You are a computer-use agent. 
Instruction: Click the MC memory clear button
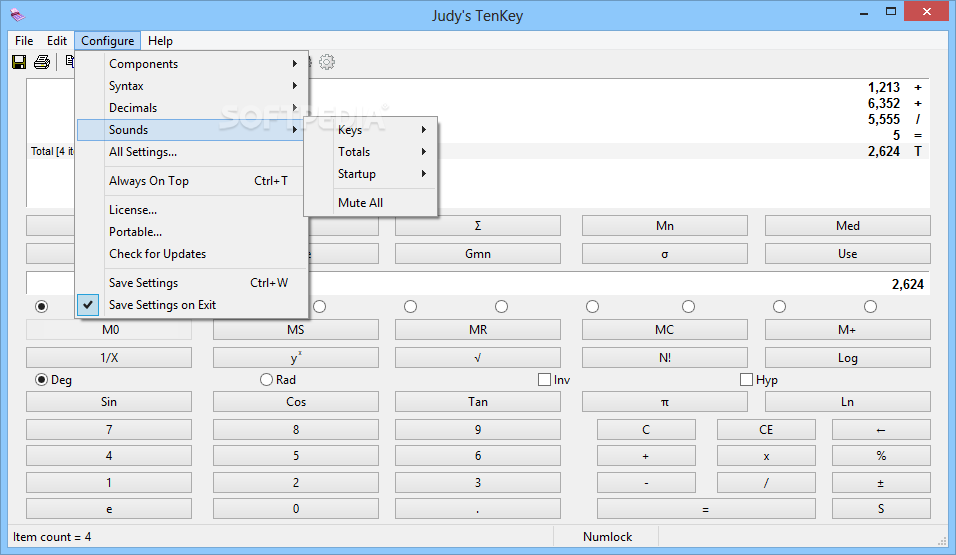tap(665, 330)
